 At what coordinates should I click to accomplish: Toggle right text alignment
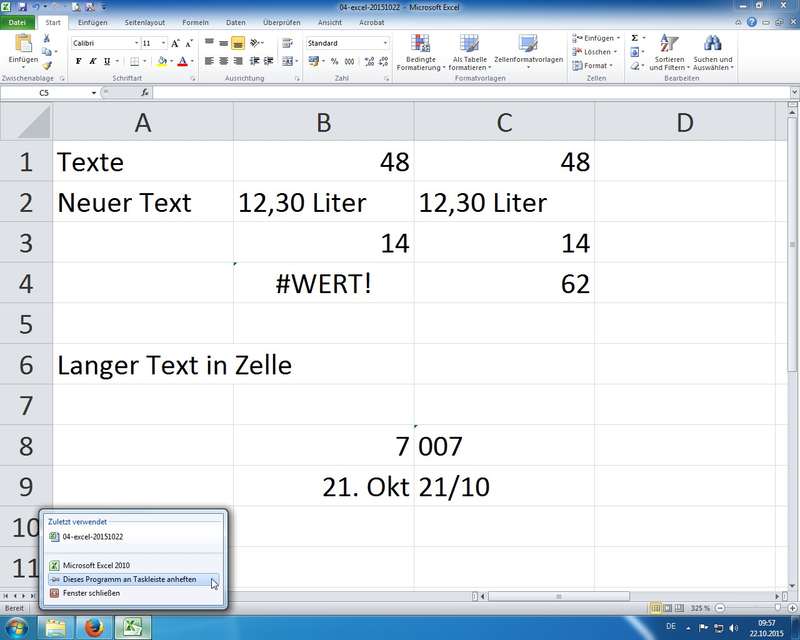(x=238, y=61)
